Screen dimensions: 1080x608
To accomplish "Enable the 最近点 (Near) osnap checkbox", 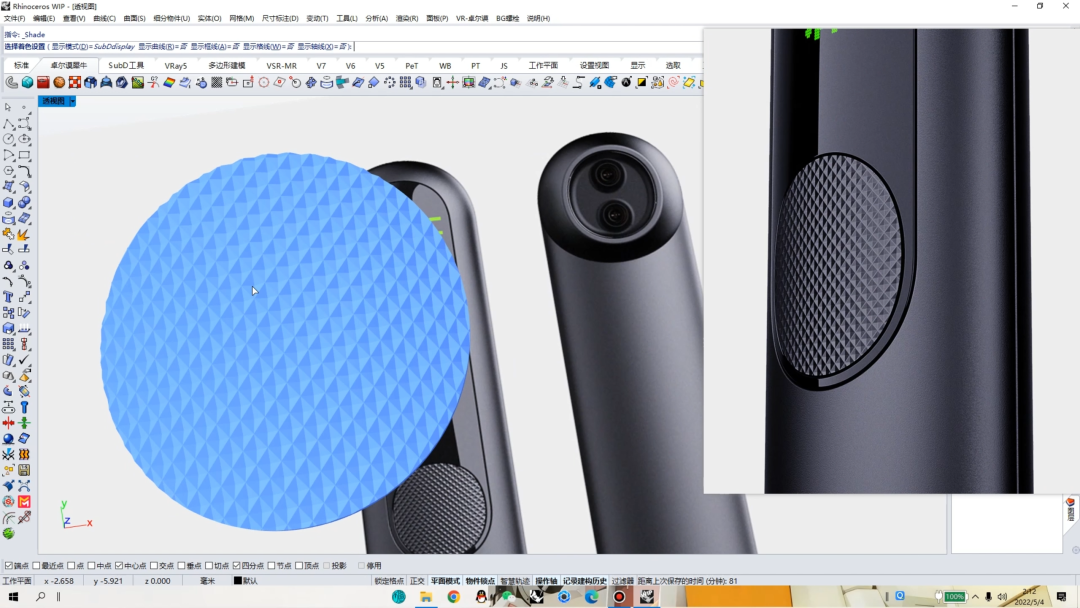I will [x=37, y=566].
